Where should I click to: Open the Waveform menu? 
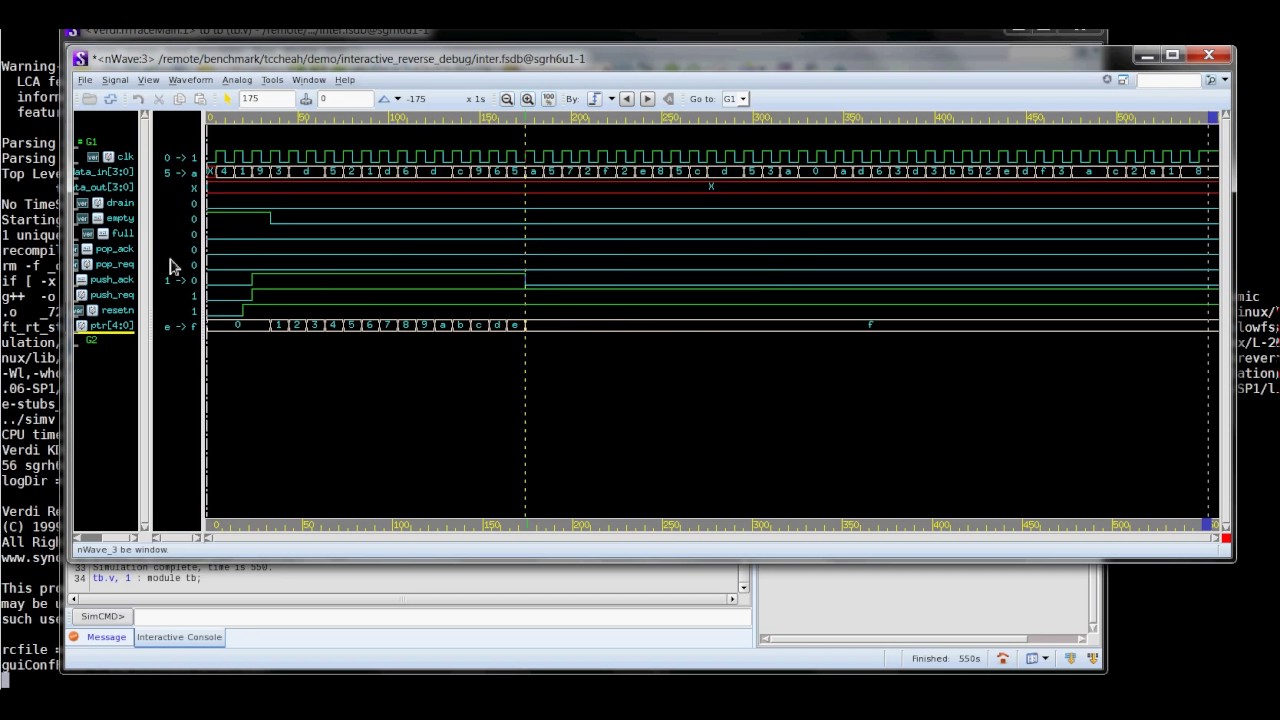[190, 80]
